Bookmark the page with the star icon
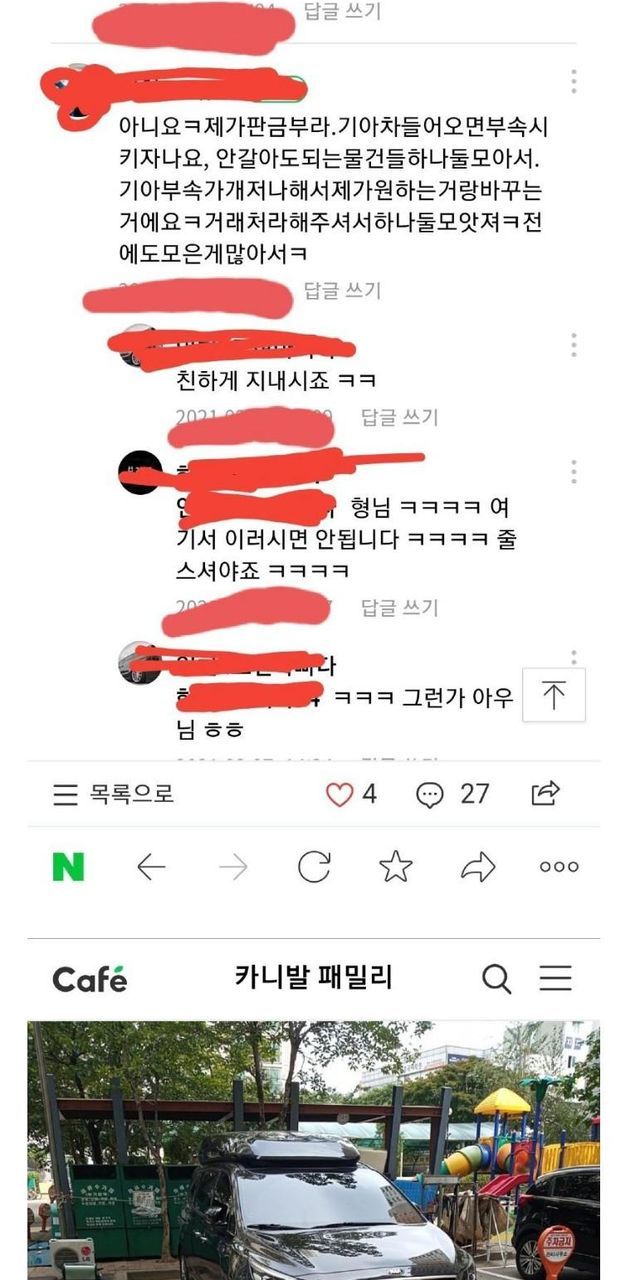 (396, 867)
